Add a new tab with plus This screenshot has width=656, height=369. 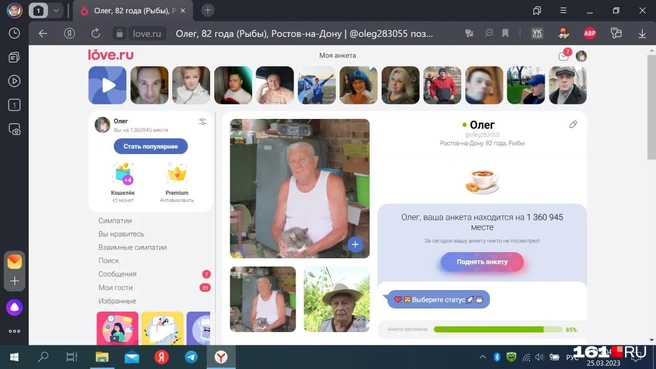pyautogui.click(x=208, y=10)
